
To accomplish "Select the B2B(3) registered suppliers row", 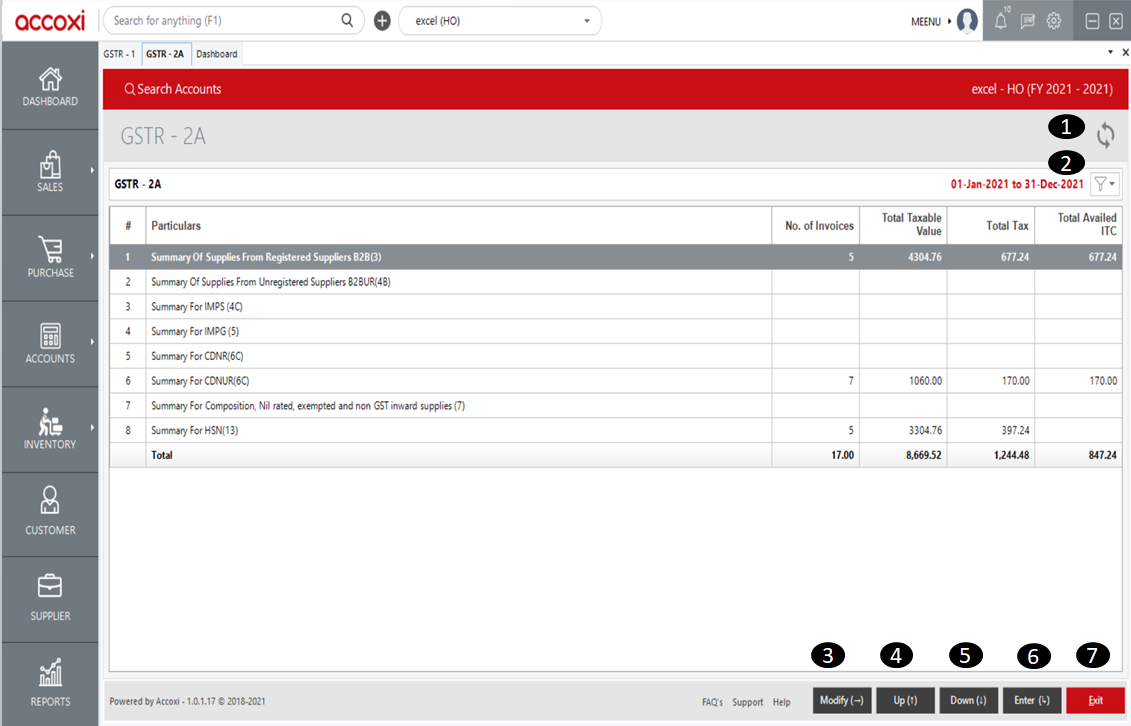I will [x=616, y=257].
